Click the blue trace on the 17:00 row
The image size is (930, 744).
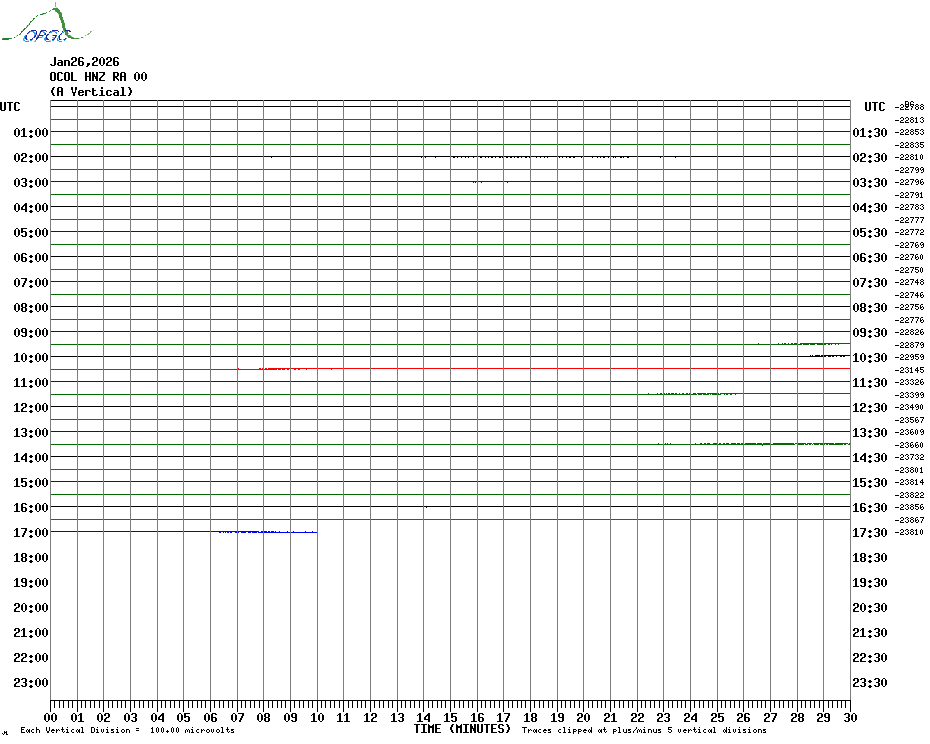[x=267, y=532]
